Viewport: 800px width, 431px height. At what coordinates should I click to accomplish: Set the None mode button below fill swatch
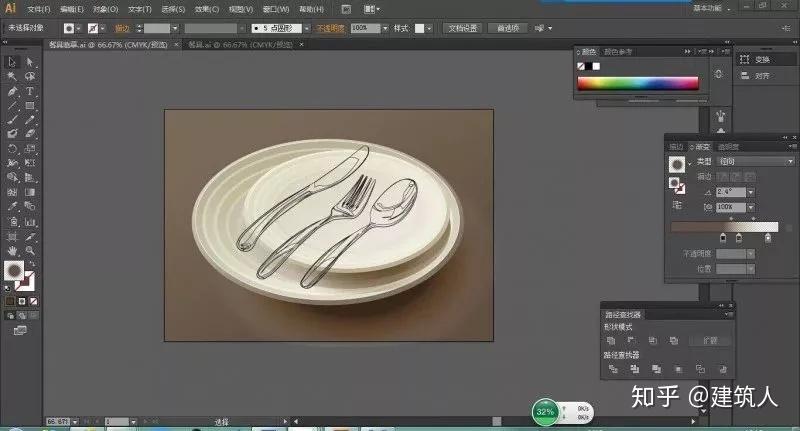(x=33, y=301)
